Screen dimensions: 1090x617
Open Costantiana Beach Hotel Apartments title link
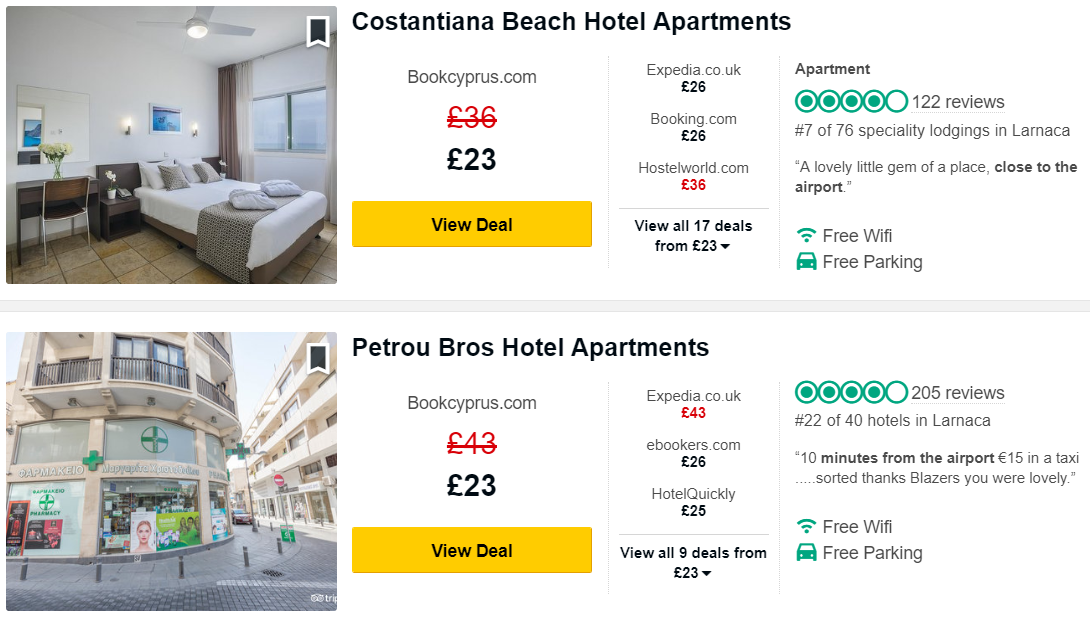(571, 22)
